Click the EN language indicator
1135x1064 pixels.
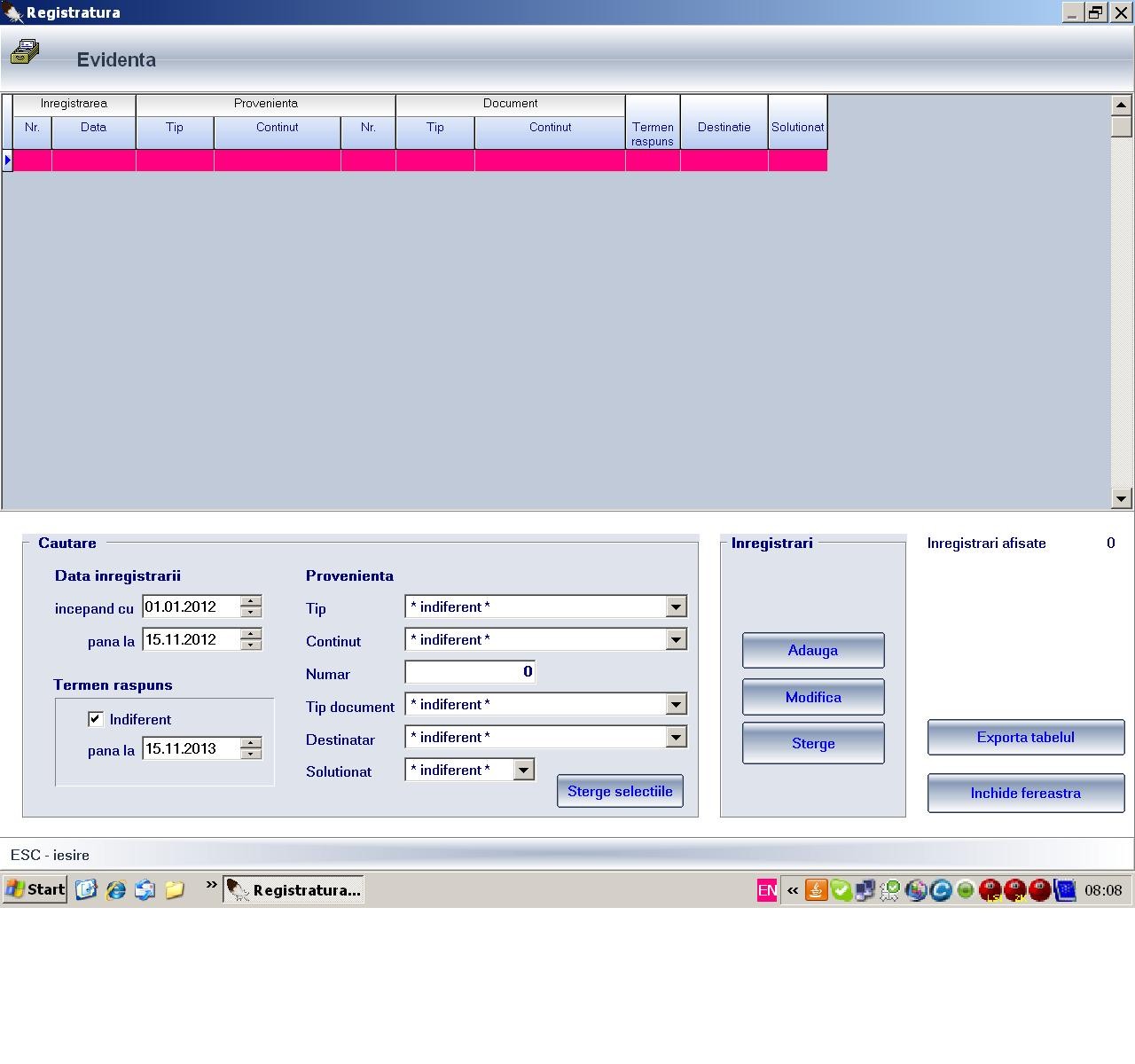[767, 890]
